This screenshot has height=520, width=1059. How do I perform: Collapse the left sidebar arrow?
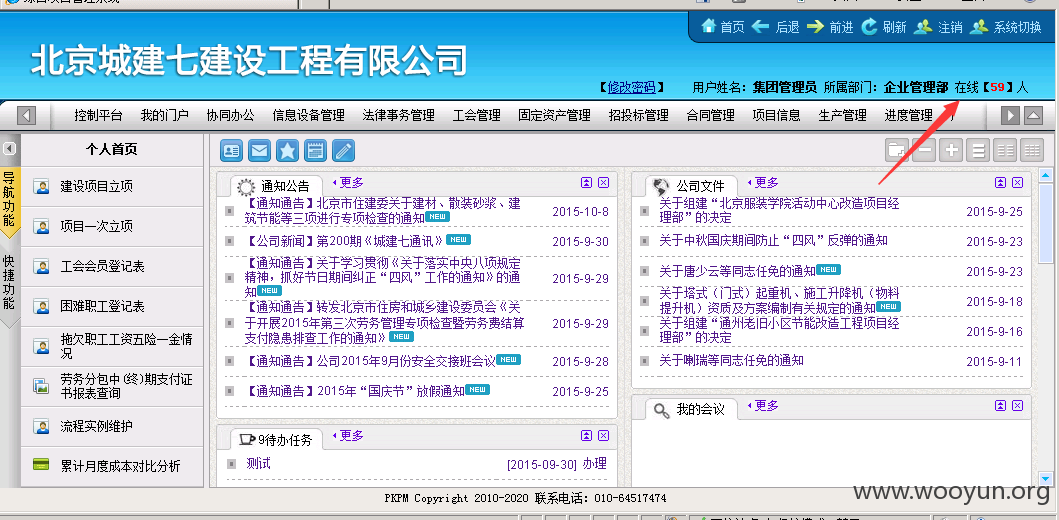pyautogui.click(x=9, y=149)
